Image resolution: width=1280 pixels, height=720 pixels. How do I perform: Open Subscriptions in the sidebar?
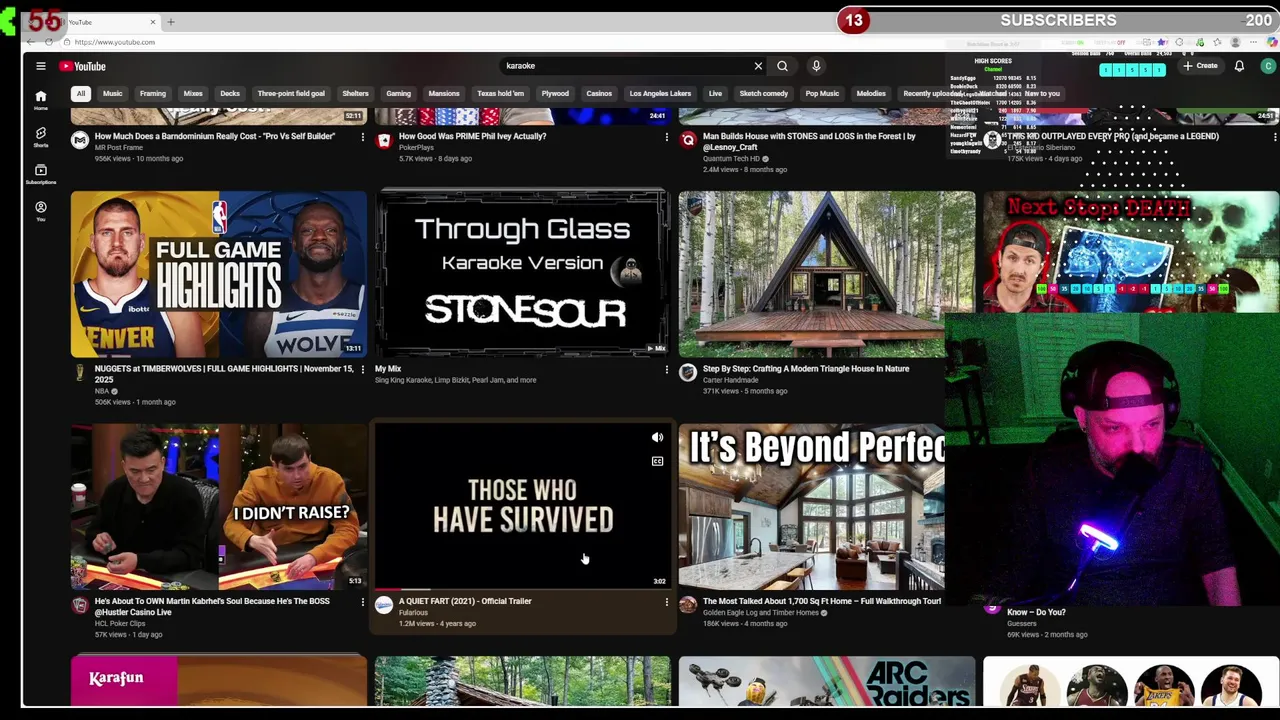[x=41, y=174]
